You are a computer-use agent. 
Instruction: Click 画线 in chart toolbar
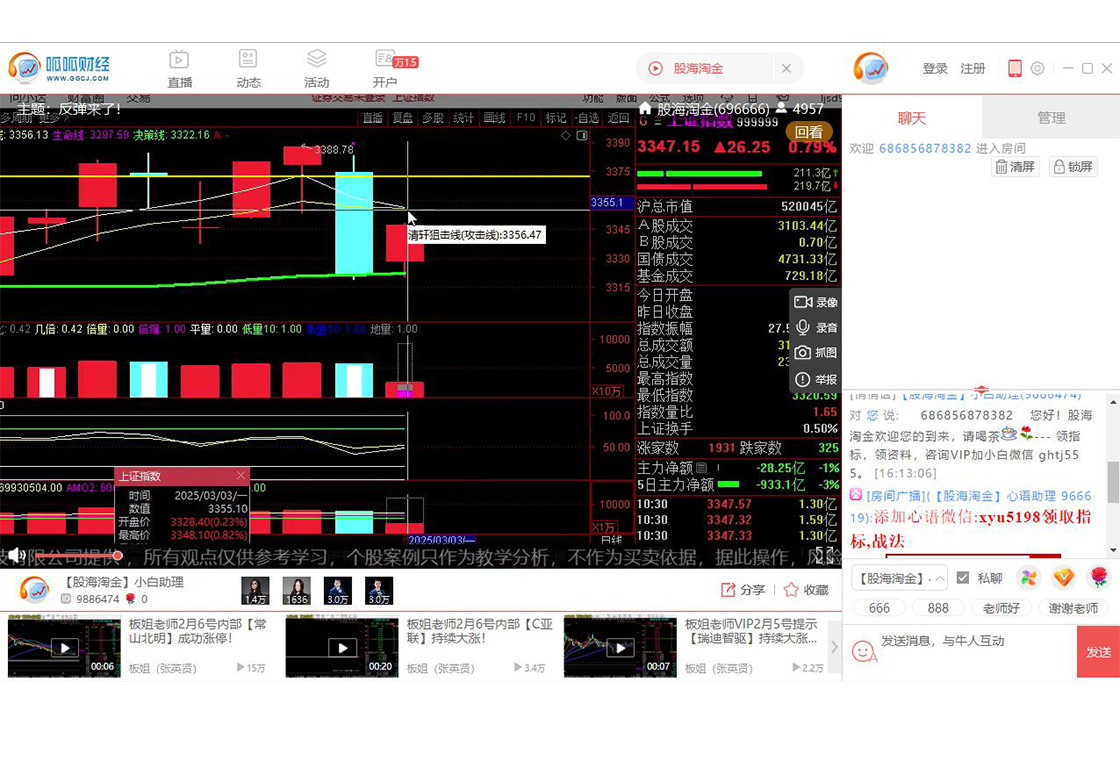pyautogui.click(x=494, y=118)
